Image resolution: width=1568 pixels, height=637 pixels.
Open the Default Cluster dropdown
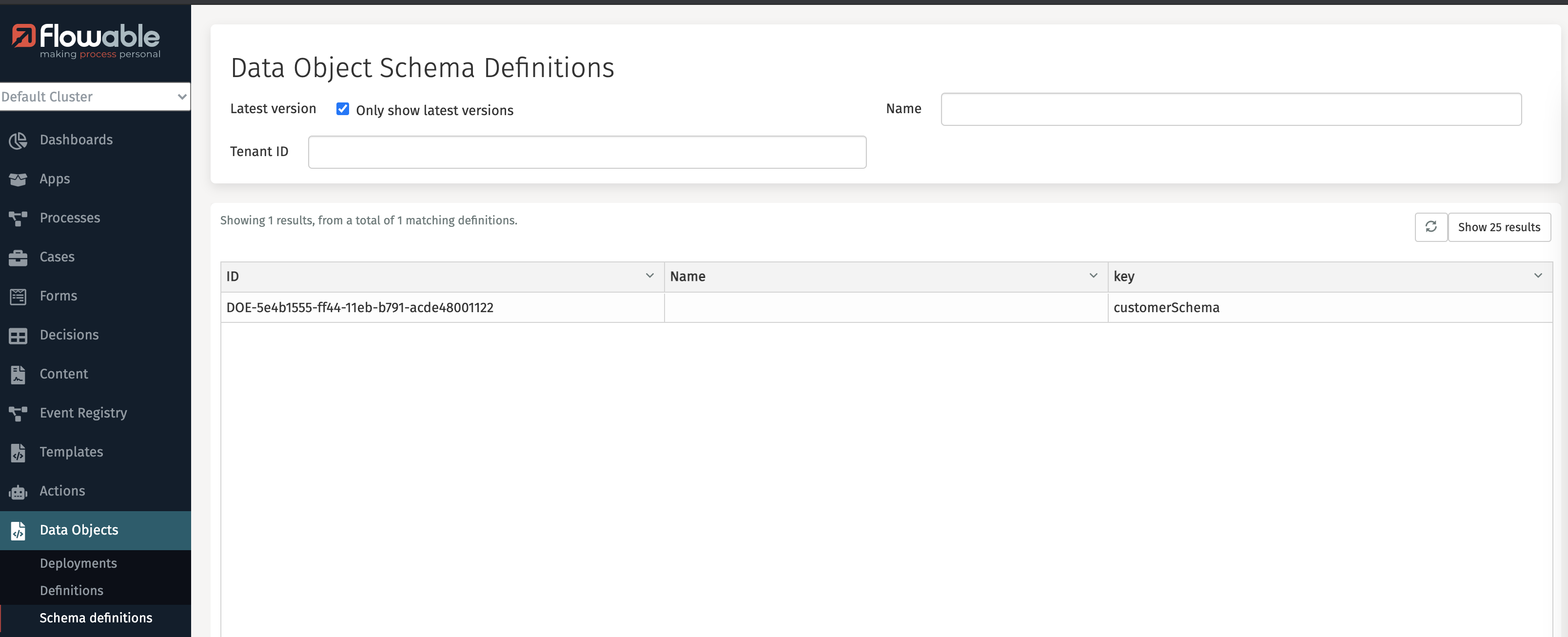95,97
